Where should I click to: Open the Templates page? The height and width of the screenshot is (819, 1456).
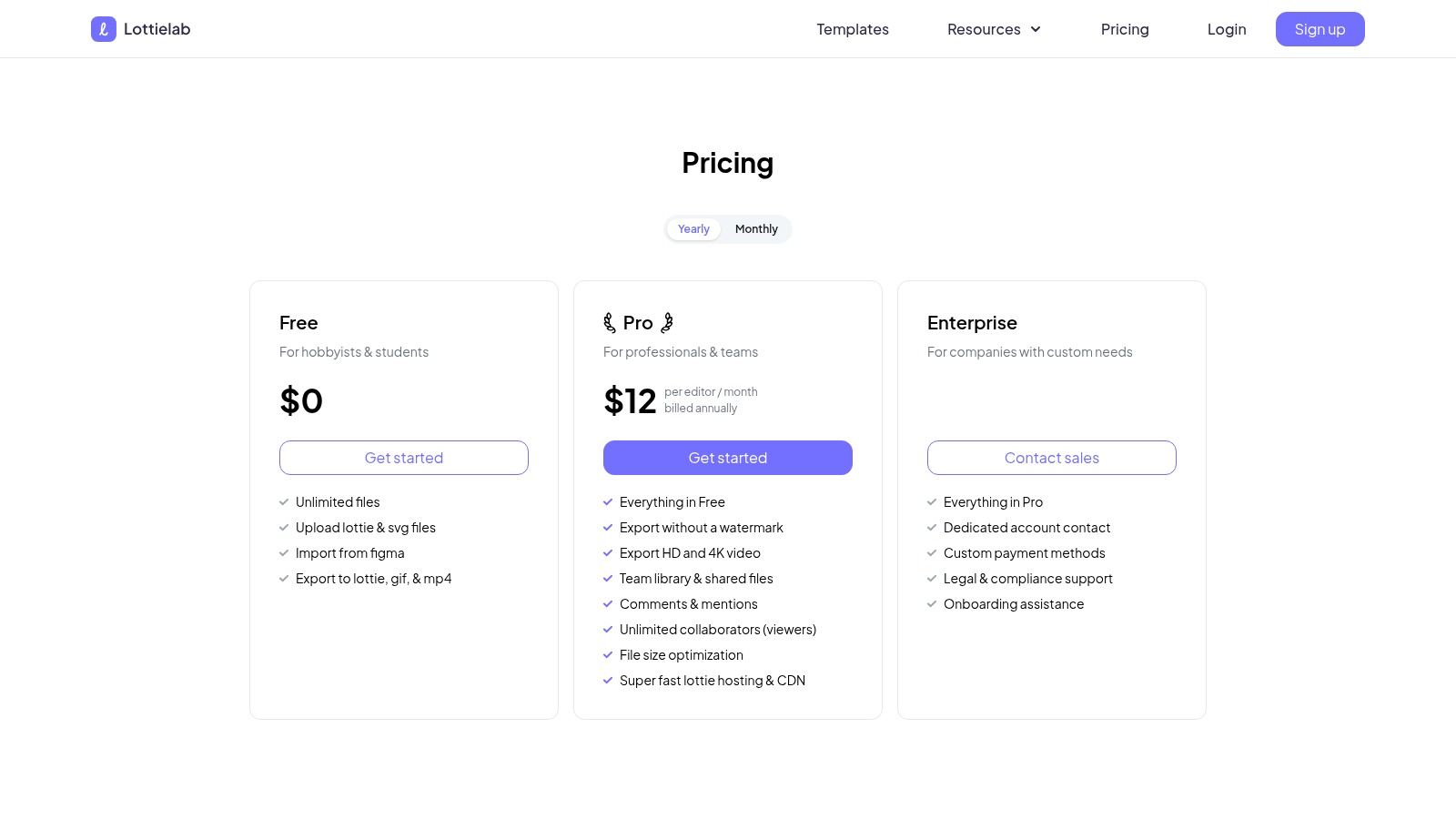pos(853,29)
